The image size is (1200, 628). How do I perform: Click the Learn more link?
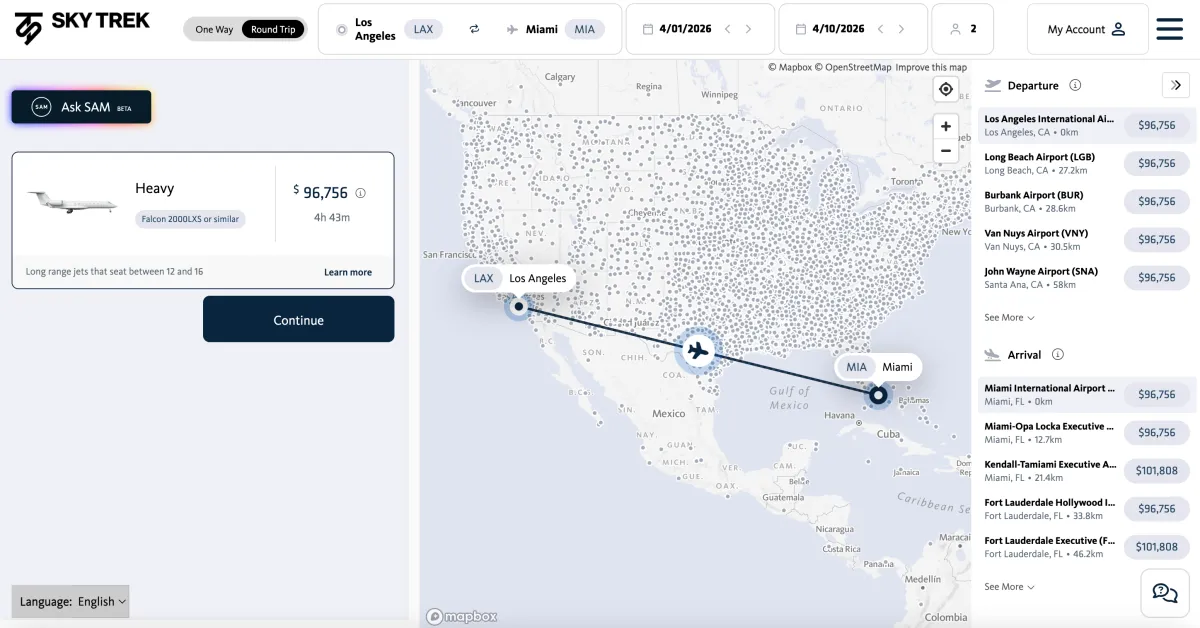(x=348, y=272)
